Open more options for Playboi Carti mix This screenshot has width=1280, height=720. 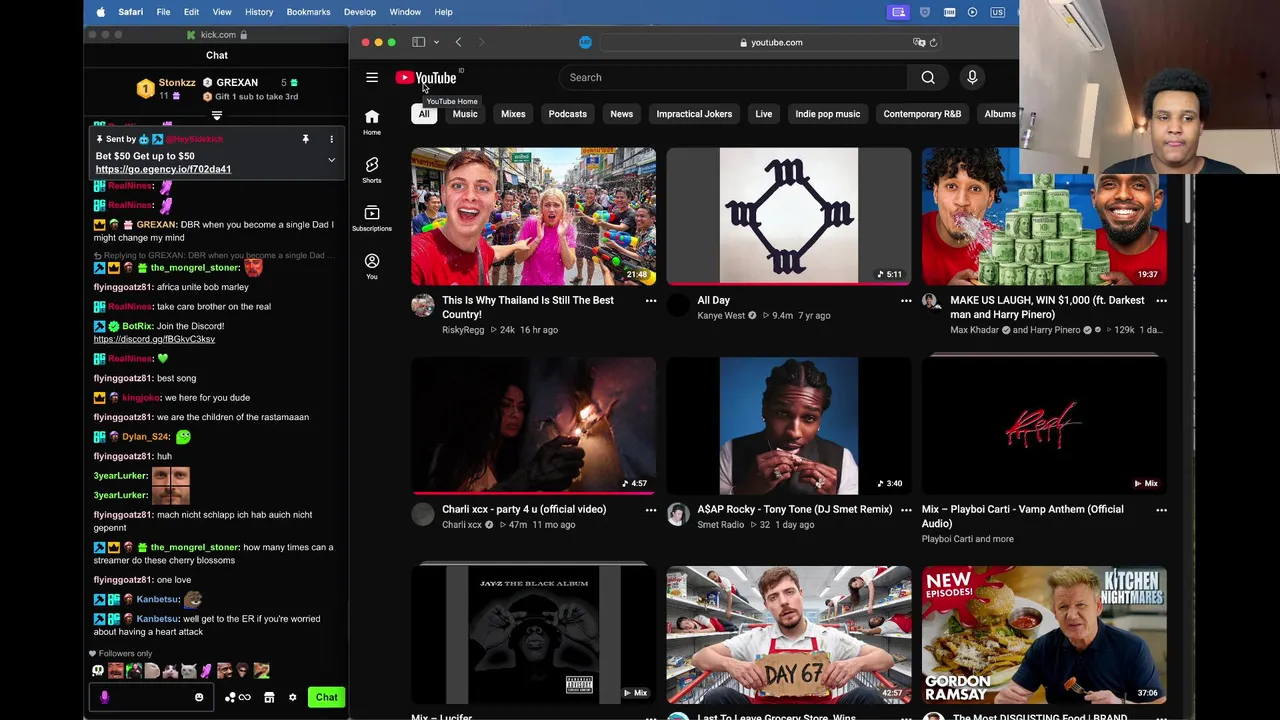point(1161,510)
